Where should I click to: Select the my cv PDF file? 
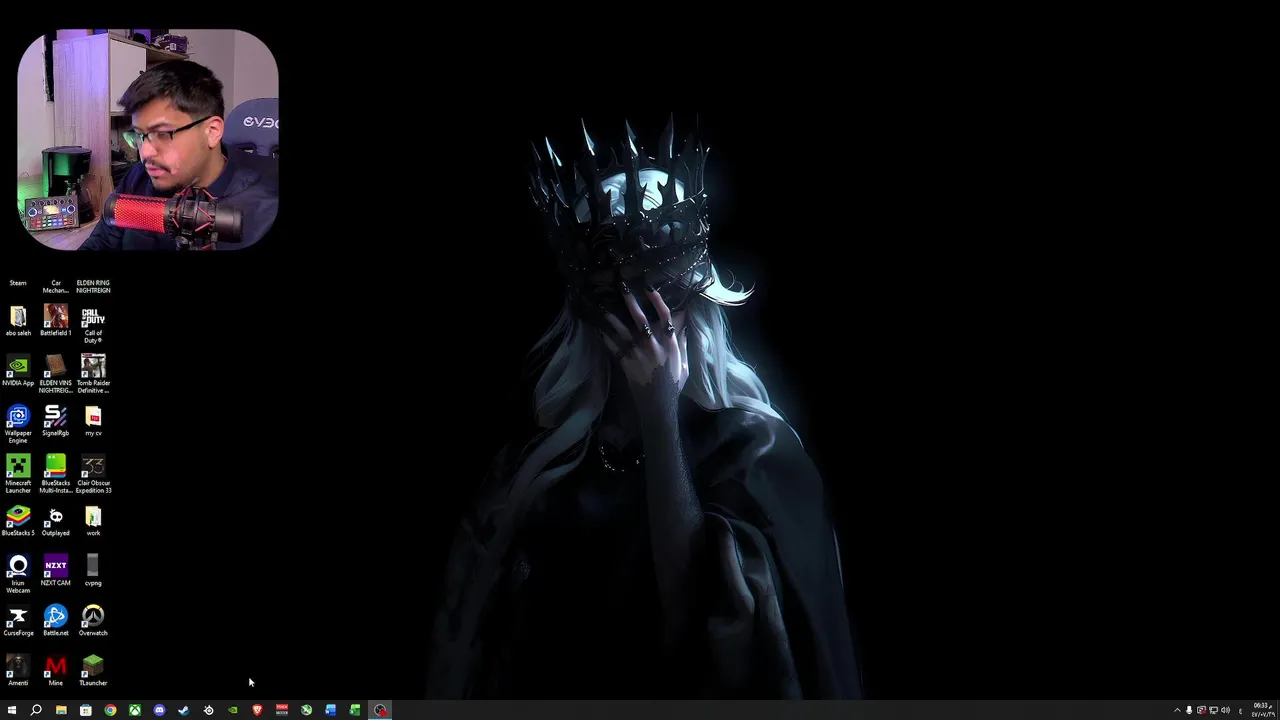(93, 421)
